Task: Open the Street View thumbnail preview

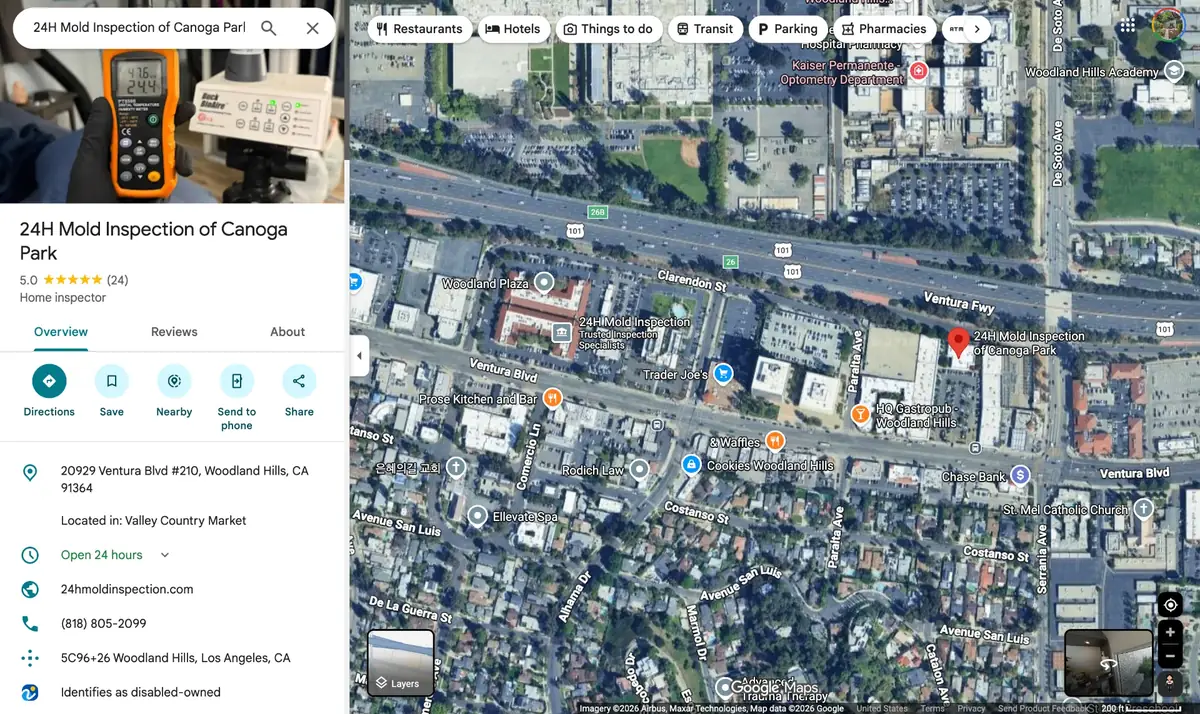Action: click(x=1108, y=663)
